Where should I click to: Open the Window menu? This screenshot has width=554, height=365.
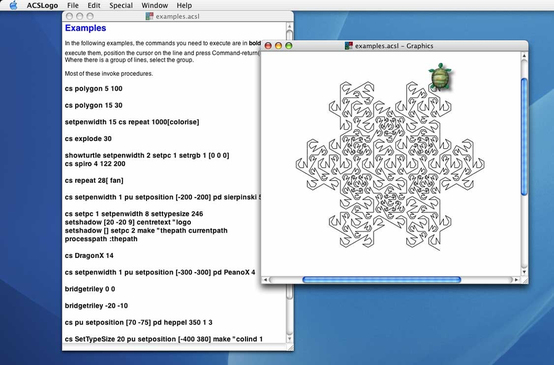[x=155, y=5]
